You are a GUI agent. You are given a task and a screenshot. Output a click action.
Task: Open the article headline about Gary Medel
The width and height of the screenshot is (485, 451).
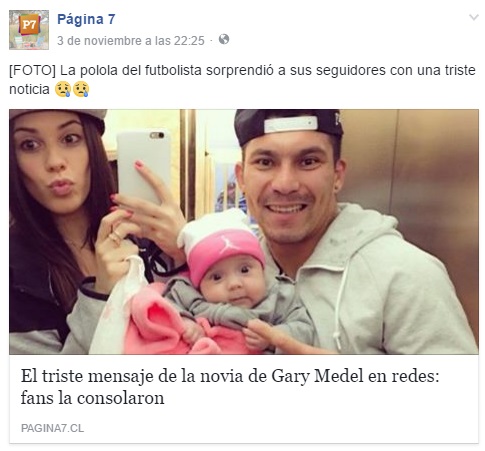pyautogui.click(x=230, y=387)
